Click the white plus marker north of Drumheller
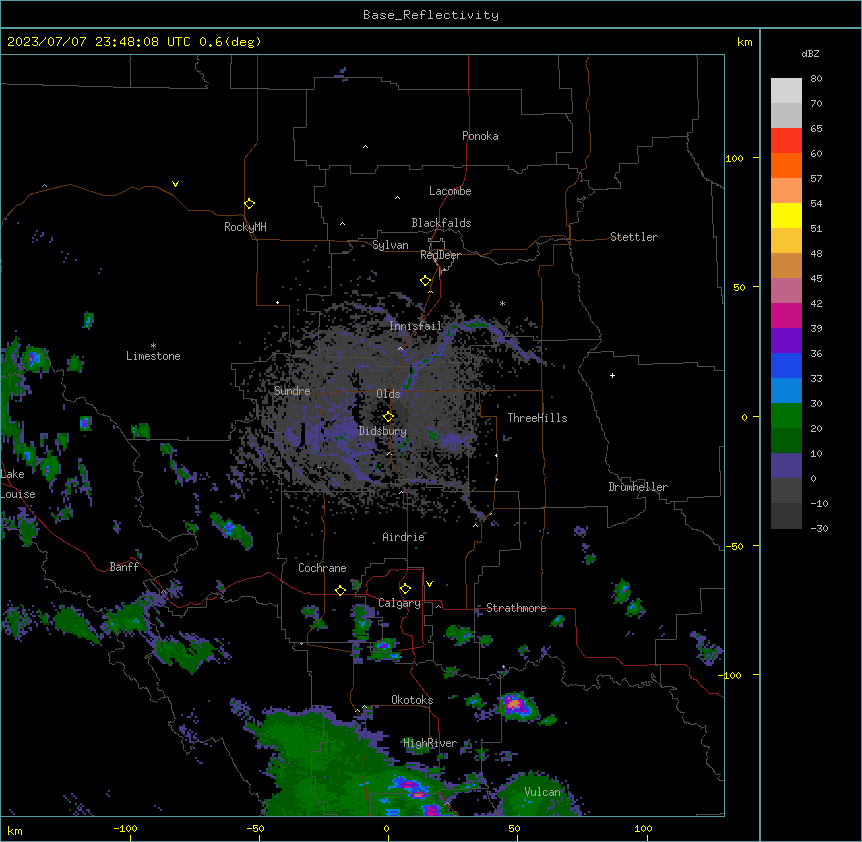The width and height of the screenshot is (862, 842). (x=612, y=375)
